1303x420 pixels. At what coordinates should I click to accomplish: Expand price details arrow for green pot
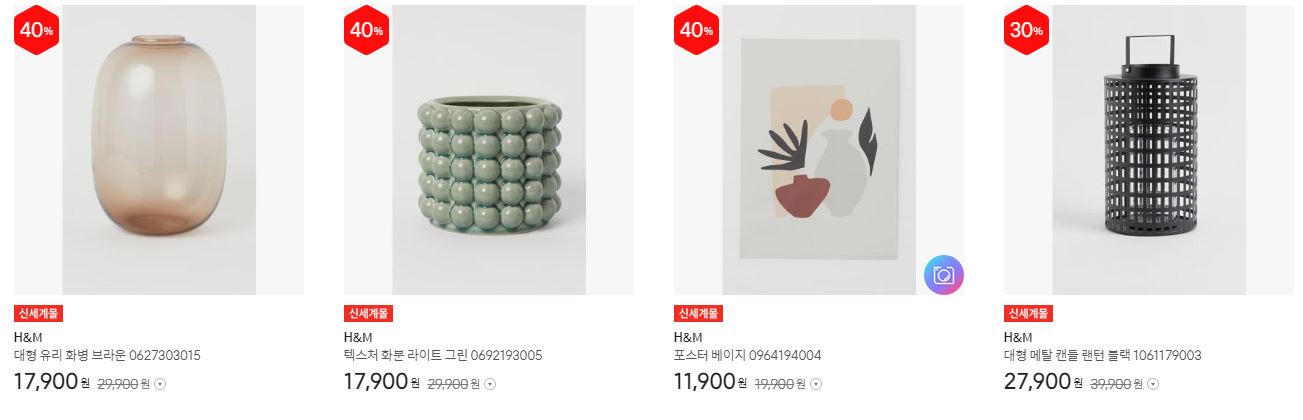pyautogui.click(x=490, y=384)
